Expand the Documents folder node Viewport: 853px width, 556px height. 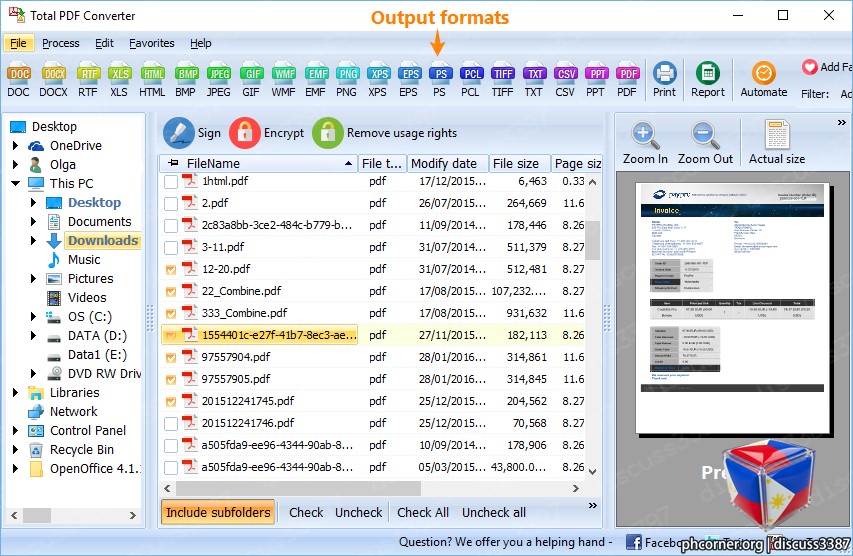(34, 221)
